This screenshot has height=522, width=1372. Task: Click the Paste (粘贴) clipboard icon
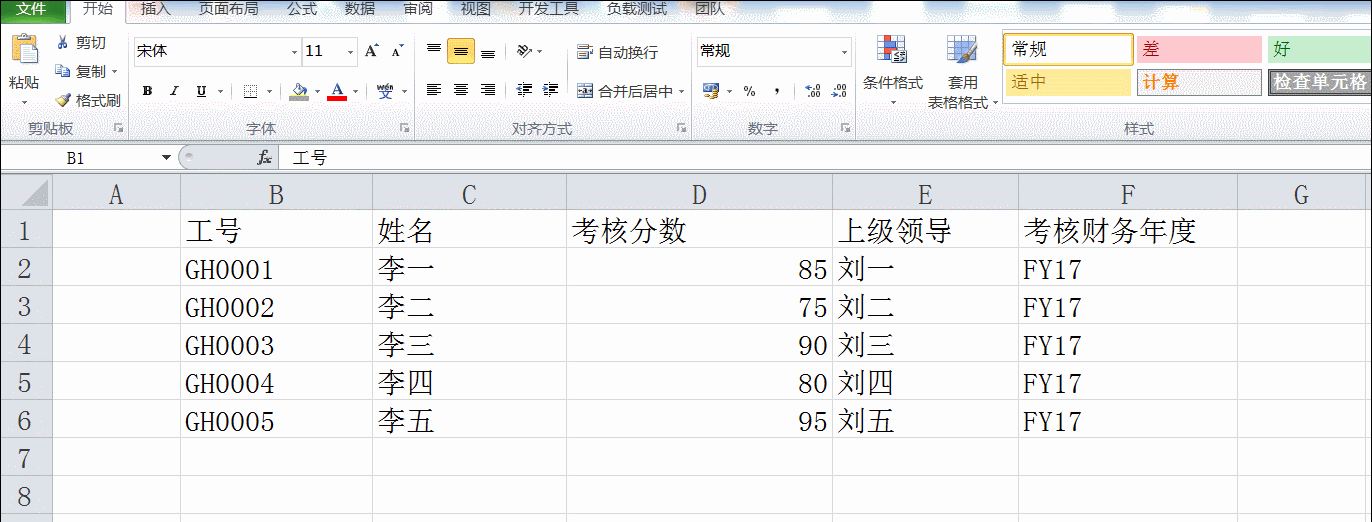[x=23, y=49]
